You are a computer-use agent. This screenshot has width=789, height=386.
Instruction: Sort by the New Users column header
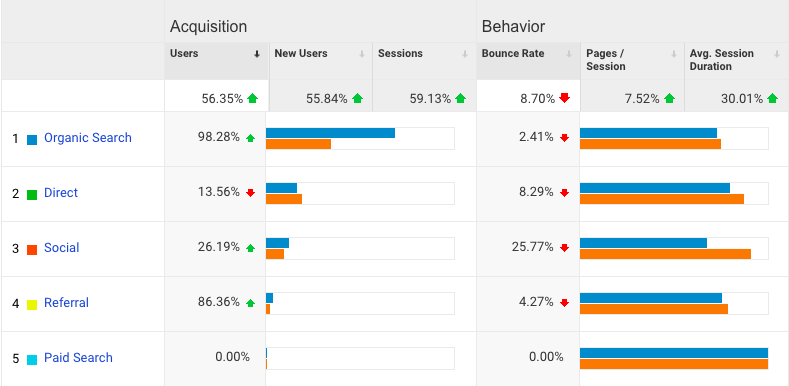(x=301, y=53)
